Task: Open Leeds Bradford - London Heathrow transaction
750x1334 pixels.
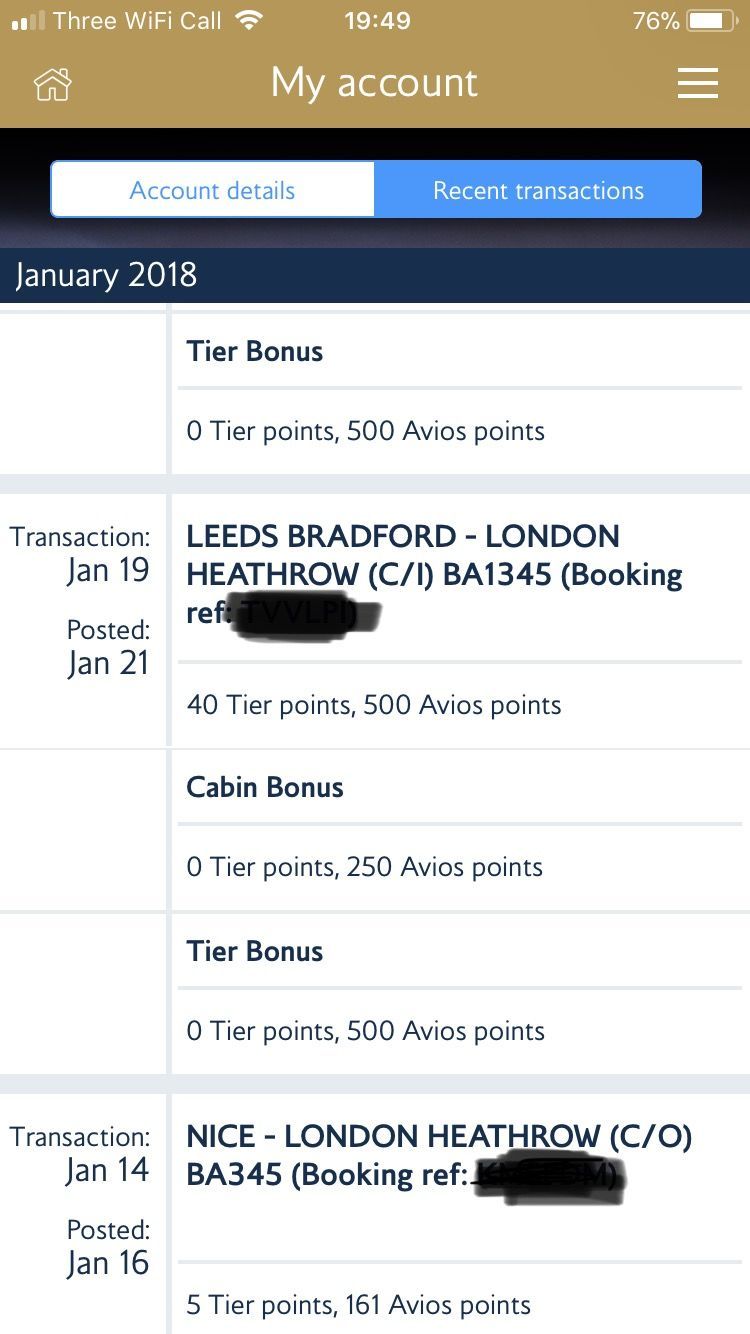Action: [x=434, y=576]
